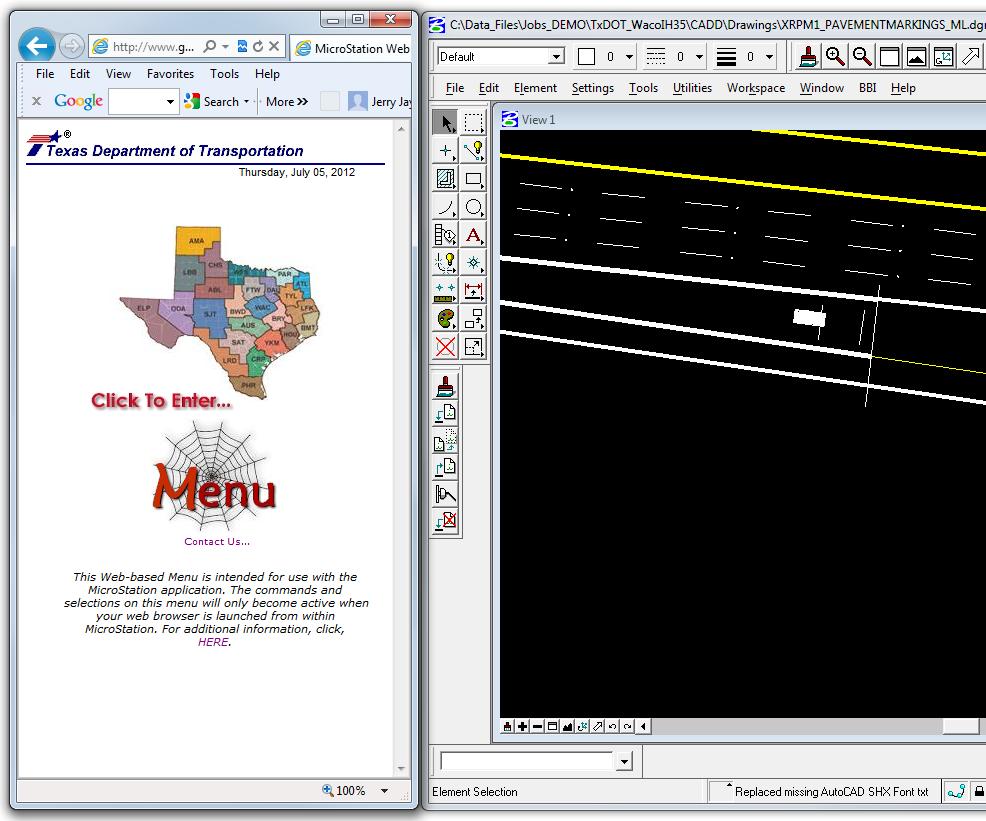The width and height of the screenshot is (986, 821).
Task: Follow the 'Contact Us...' link
Action: pos(217,541)
